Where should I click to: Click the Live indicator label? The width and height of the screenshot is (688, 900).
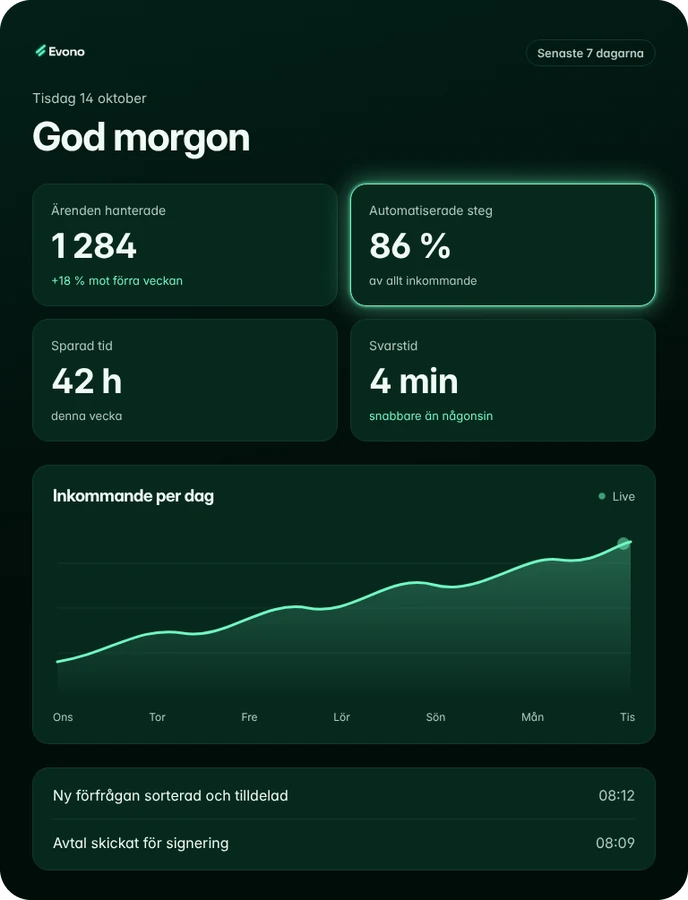(623, 496)
